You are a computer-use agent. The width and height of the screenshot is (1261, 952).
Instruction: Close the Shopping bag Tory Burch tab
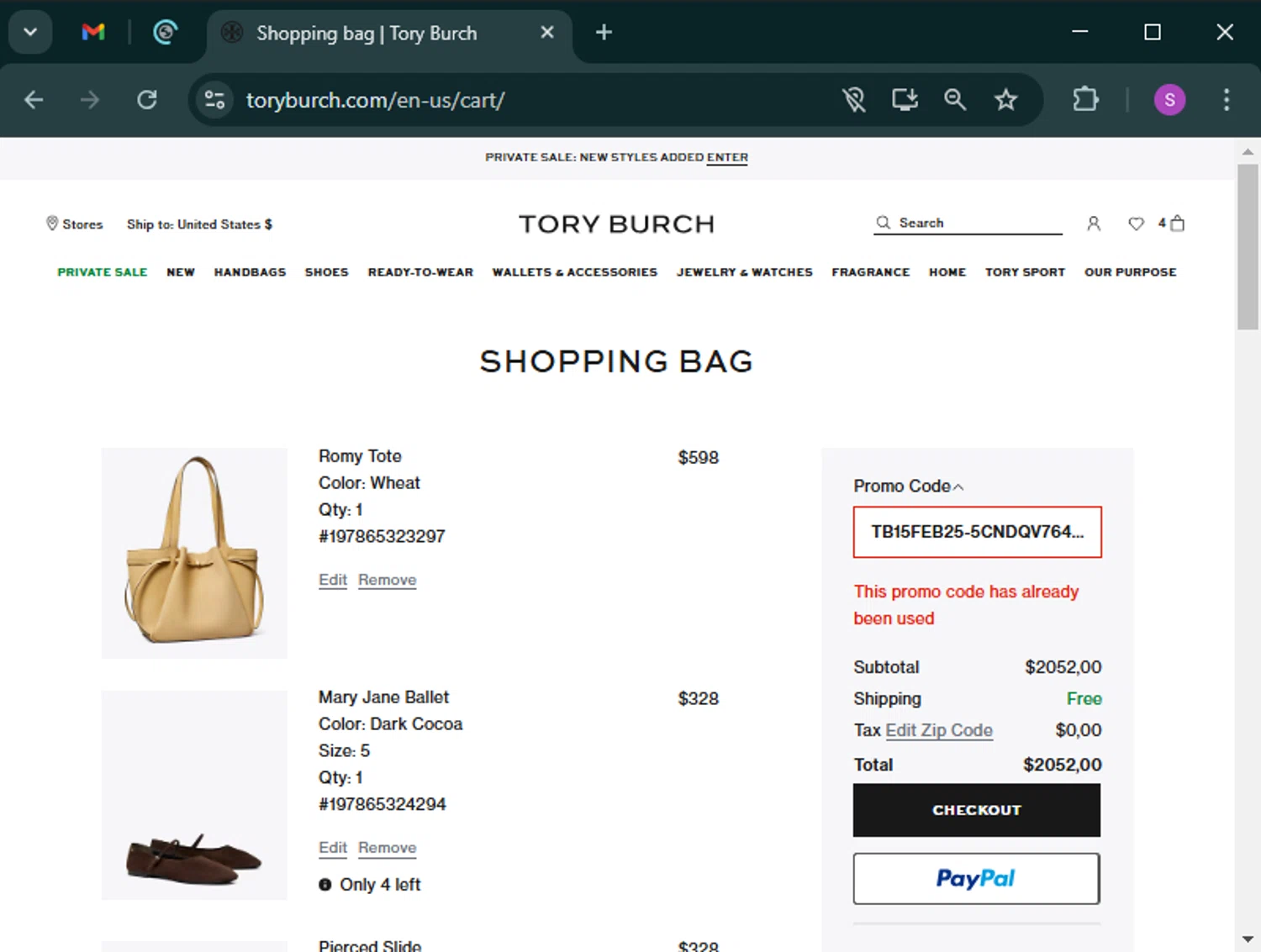tap(547, 33)
